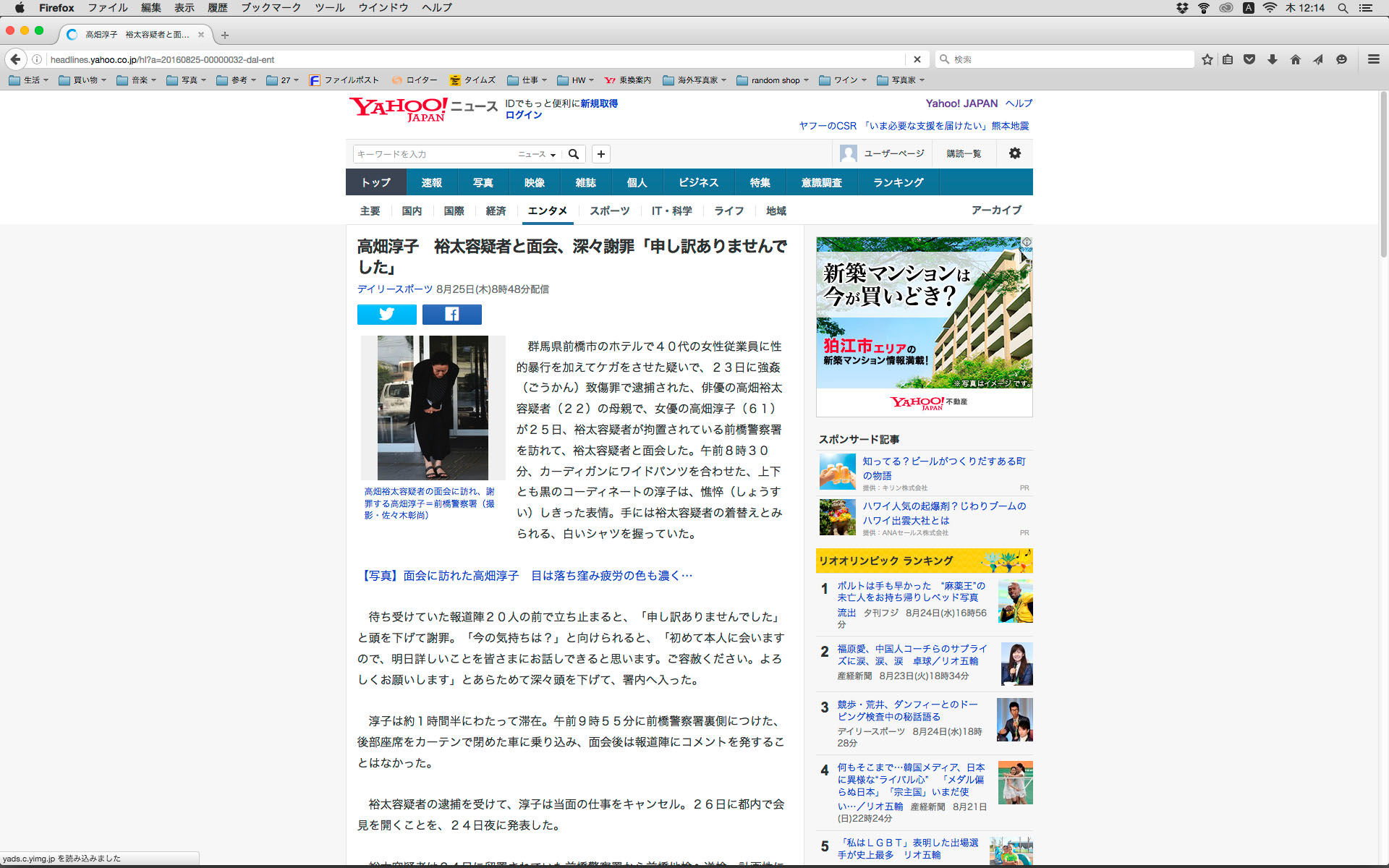Click the keyword input field
Image resolution: width=1389 pixels, height=868 pixels.
point(433,154)
